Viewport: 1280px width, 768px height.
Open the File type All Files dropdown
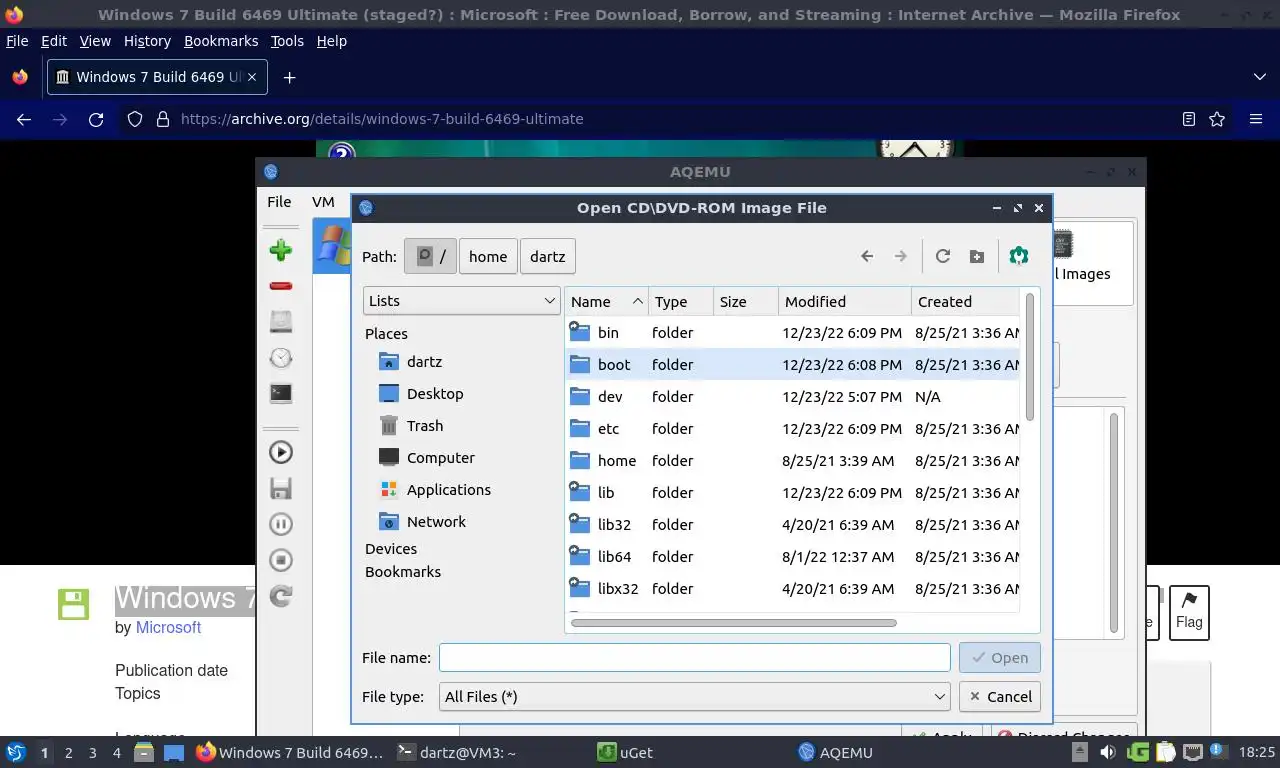click(694, 696)
